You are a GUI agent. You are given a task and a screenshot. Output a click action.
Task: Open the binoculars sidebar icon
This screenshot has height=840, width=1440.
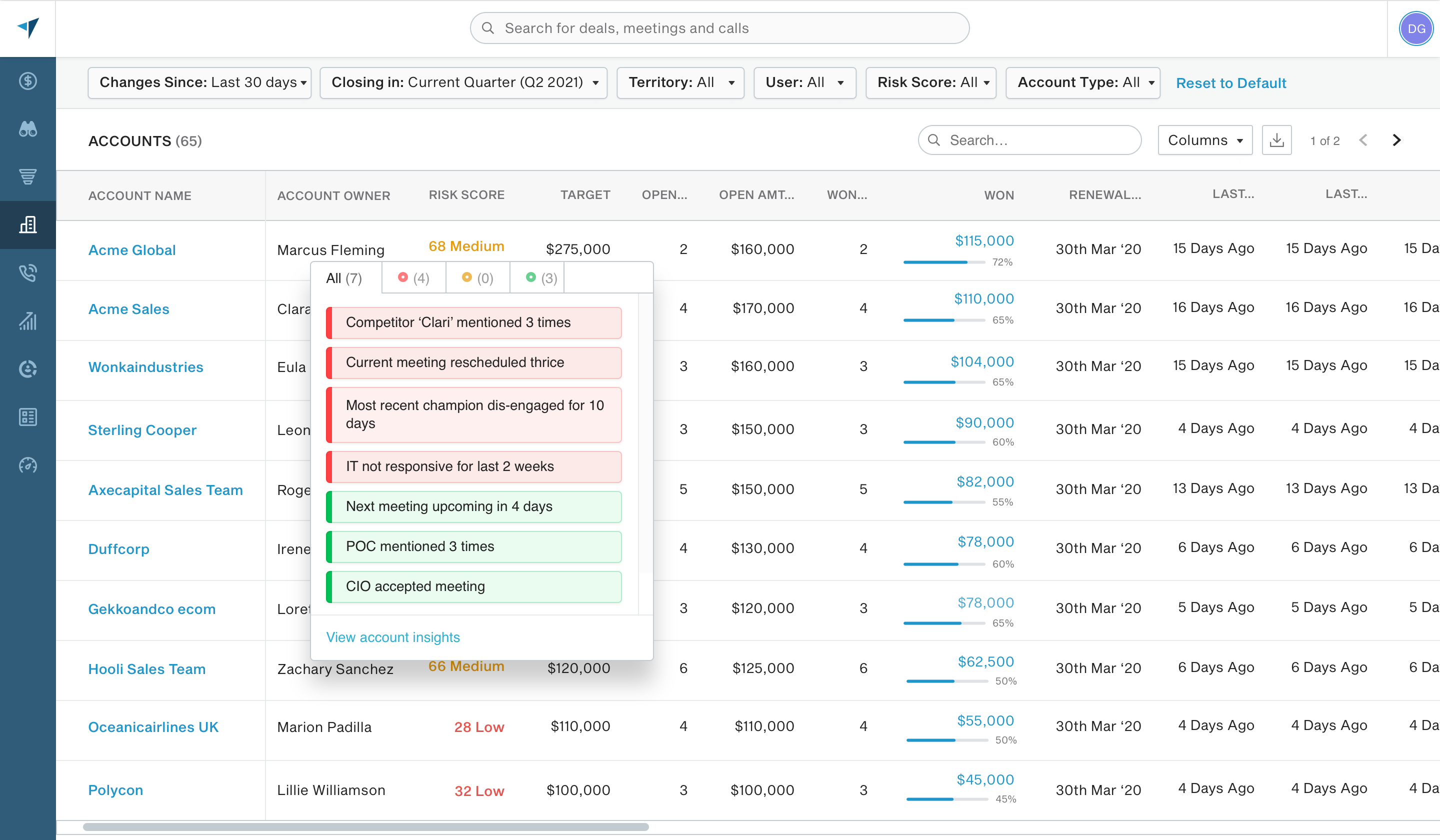point(28,129)
